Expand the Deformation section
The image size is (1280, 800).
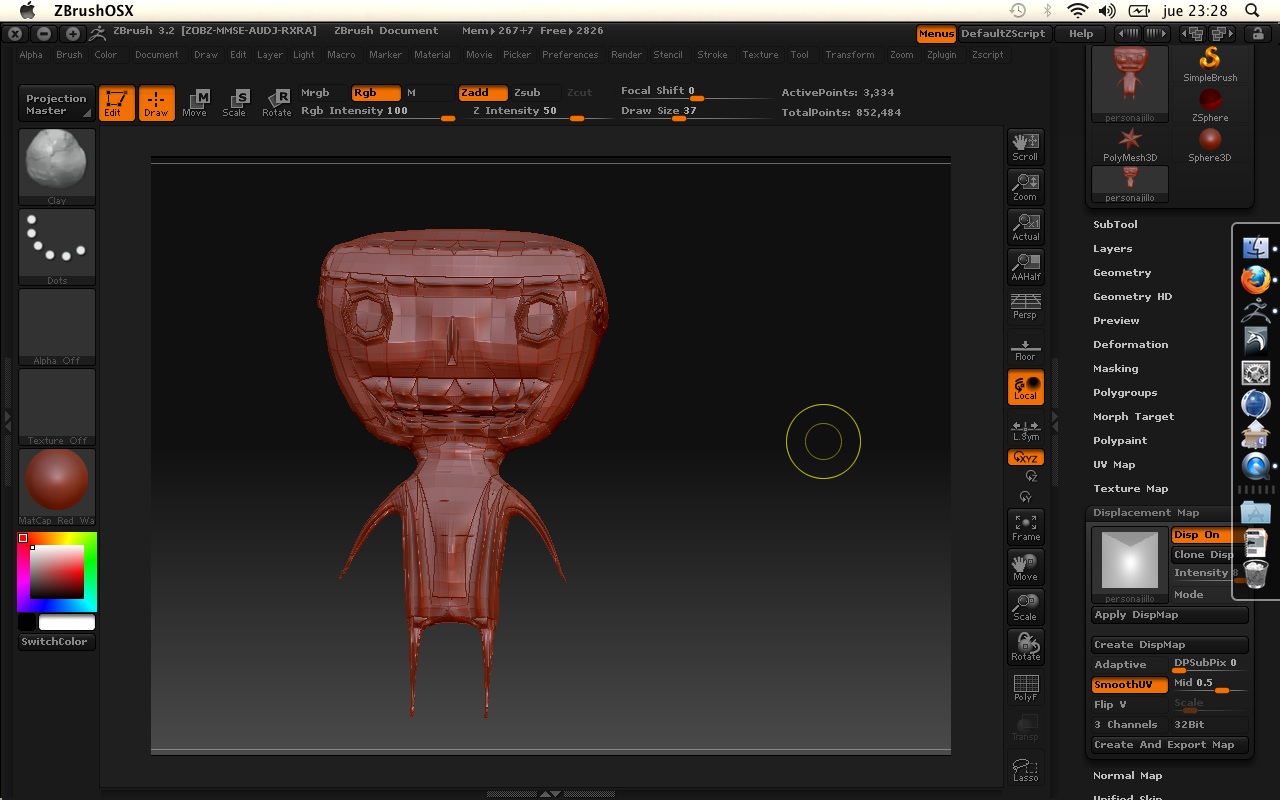coord(1130,344)
